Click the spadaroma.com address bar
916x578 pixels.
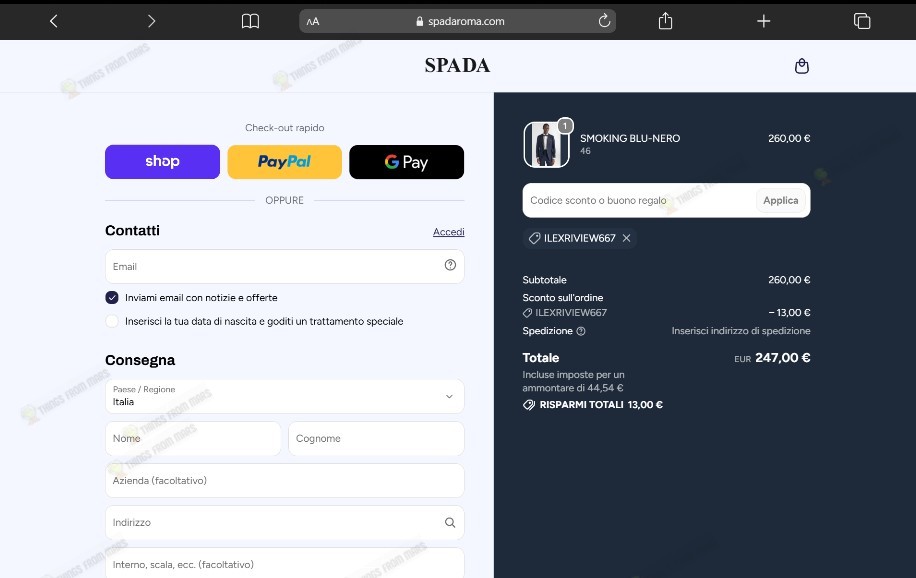[457, 21]
